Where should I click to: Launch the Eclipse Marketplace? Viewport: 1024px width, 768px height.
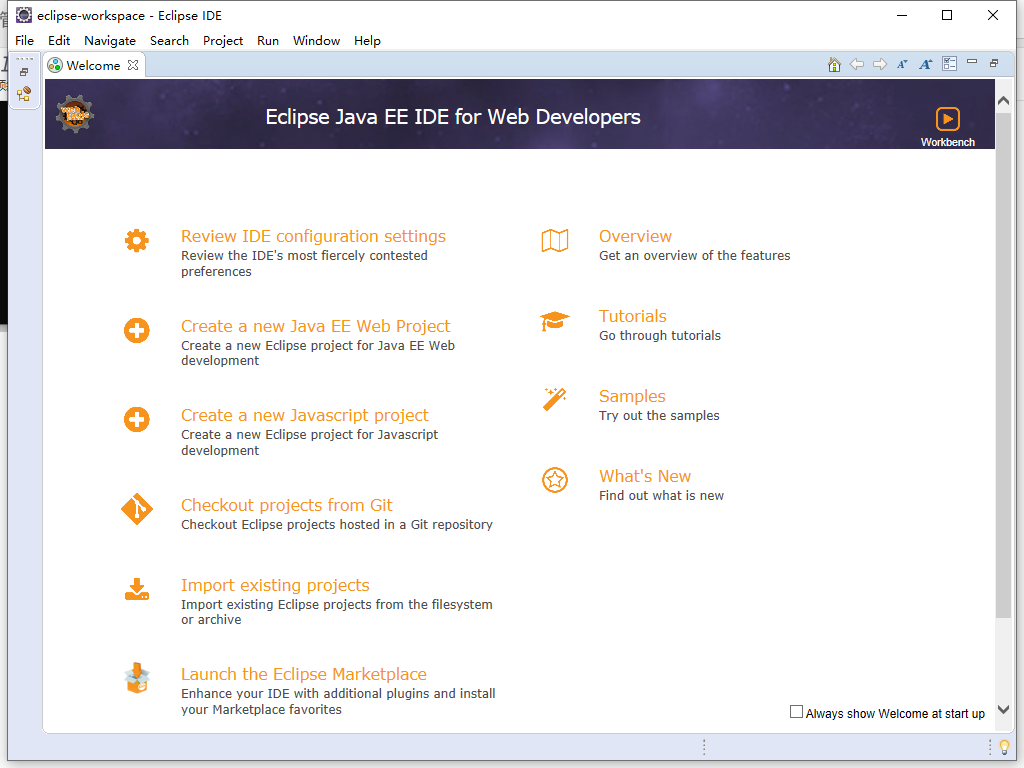303,673
